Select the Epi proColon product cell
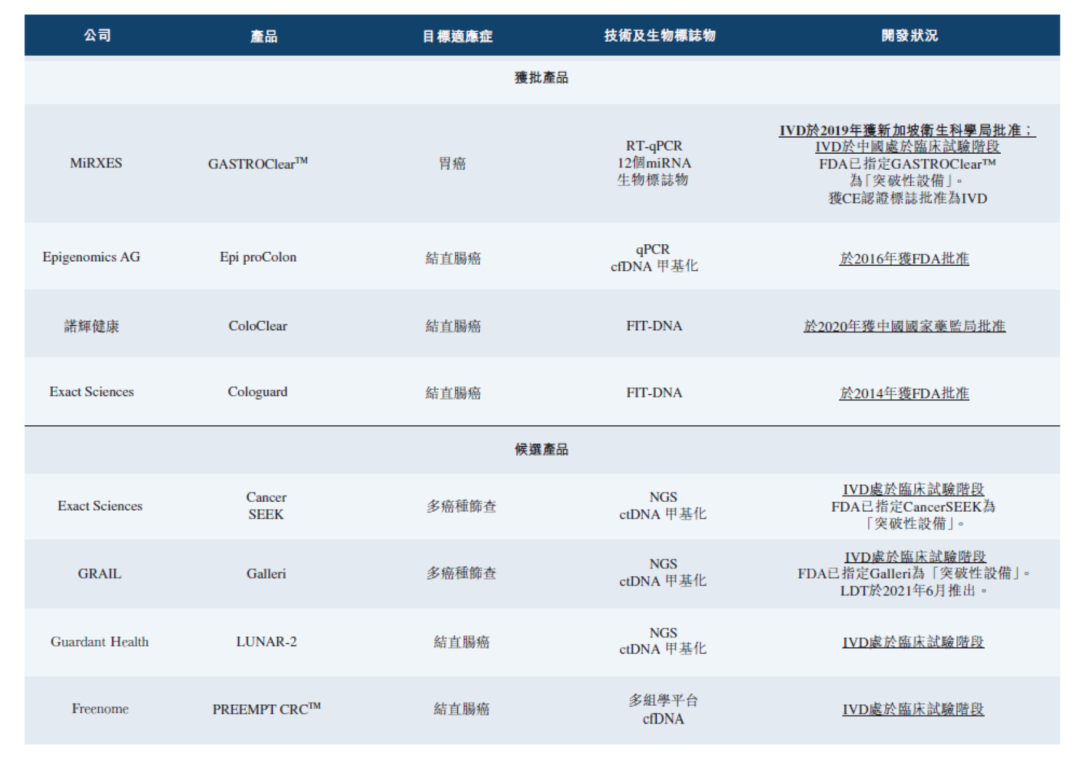1080x759 pixels. coord(258,257)
